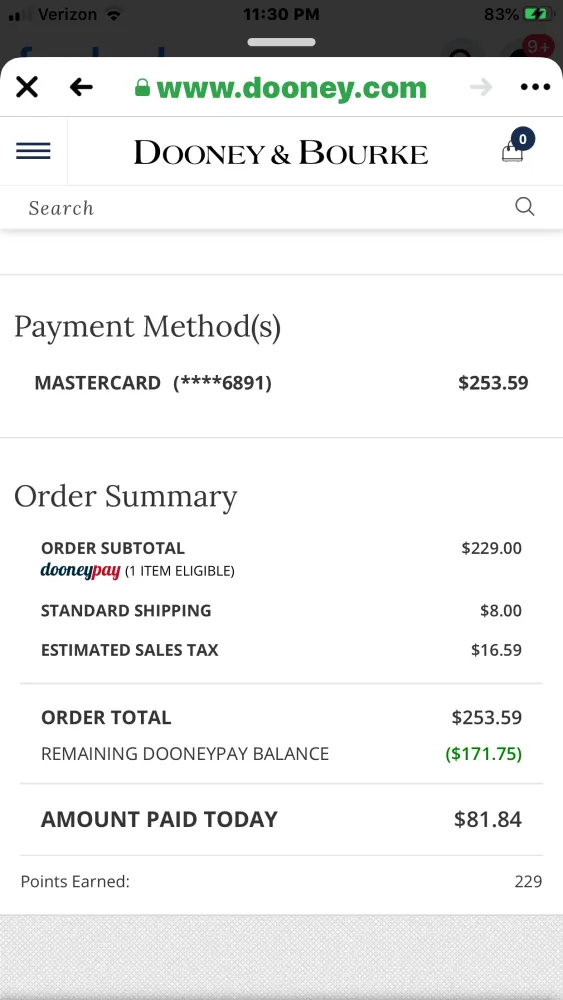Go back using the left arrow
This screenshot has height=1000, width=563.
tap(81, 87)
